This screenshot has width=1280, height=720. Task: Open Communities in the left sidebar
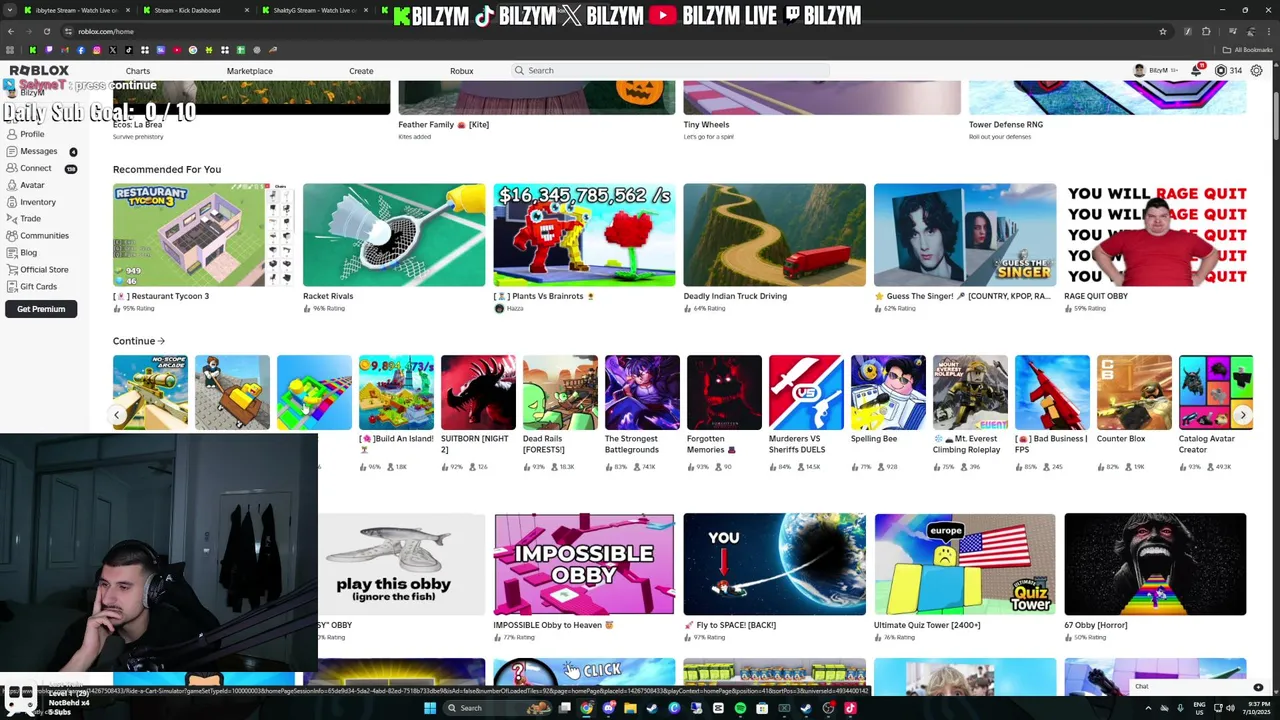pos(44,235)
